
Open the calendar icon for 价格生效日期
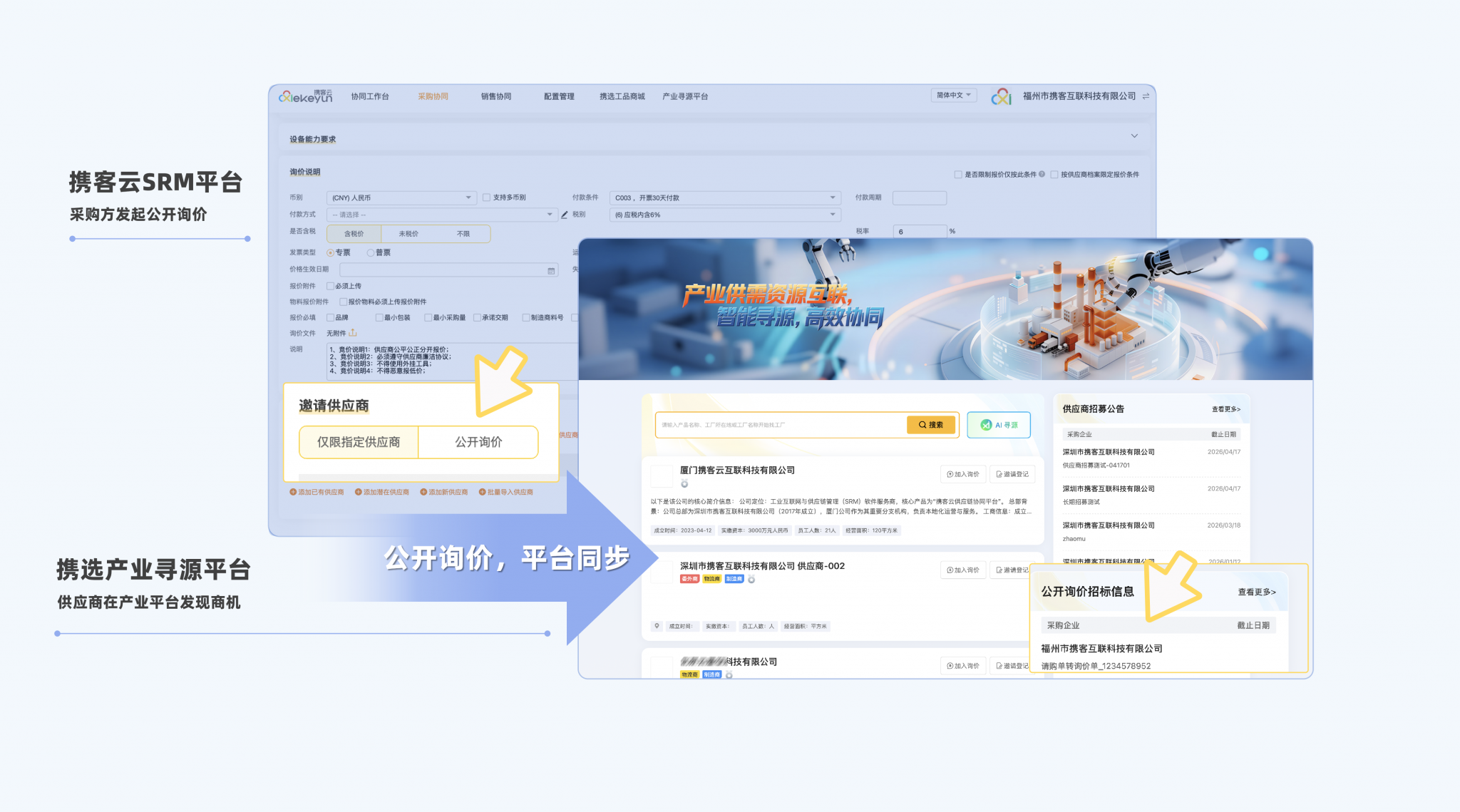pyautogui.click(x=551, y=270)
